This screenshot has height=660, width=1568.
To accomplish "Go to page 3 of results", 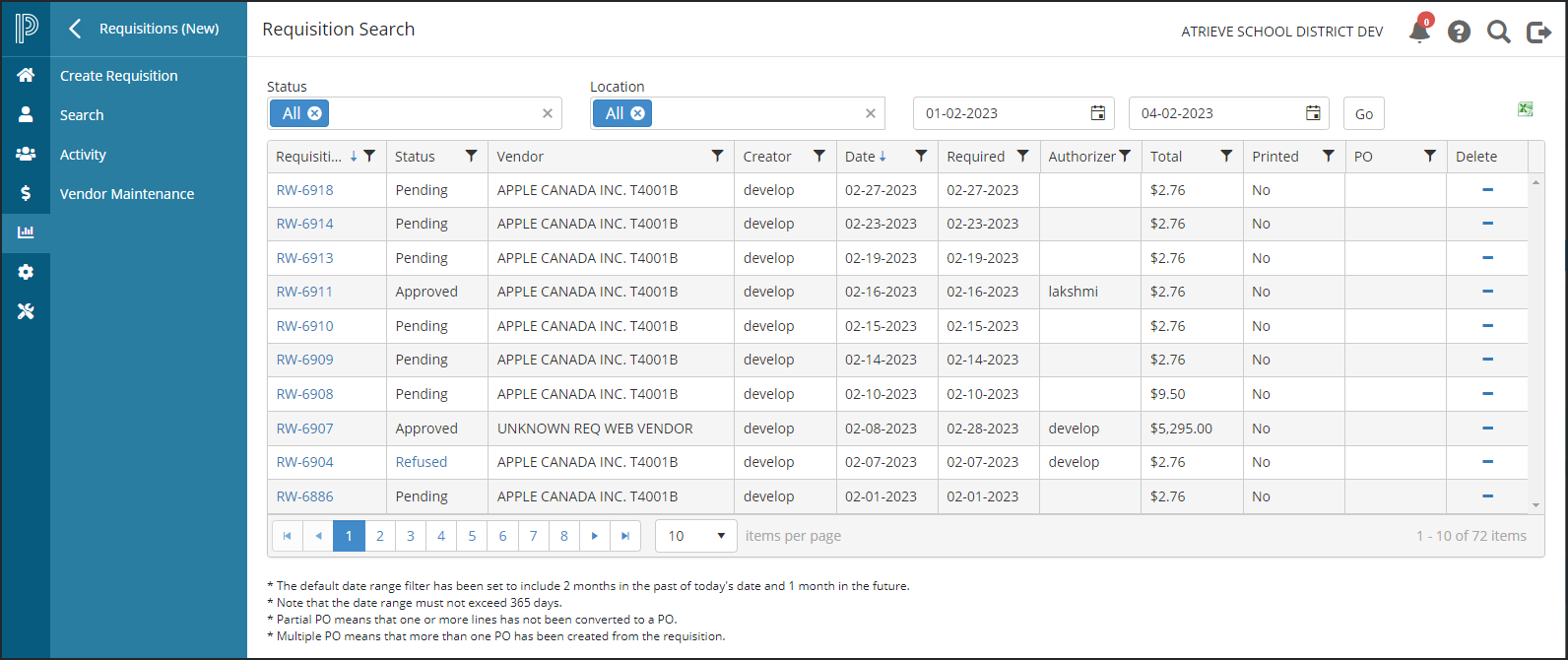I will point(411,536).
